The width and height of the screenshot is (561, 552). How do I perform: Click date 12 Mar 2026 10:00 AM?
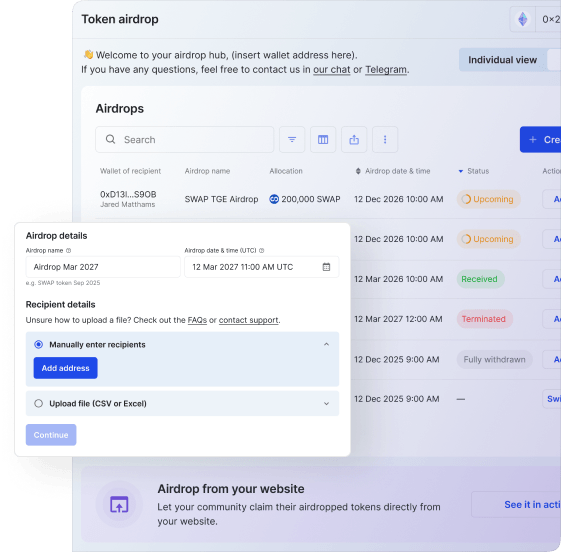coord(399,279)
